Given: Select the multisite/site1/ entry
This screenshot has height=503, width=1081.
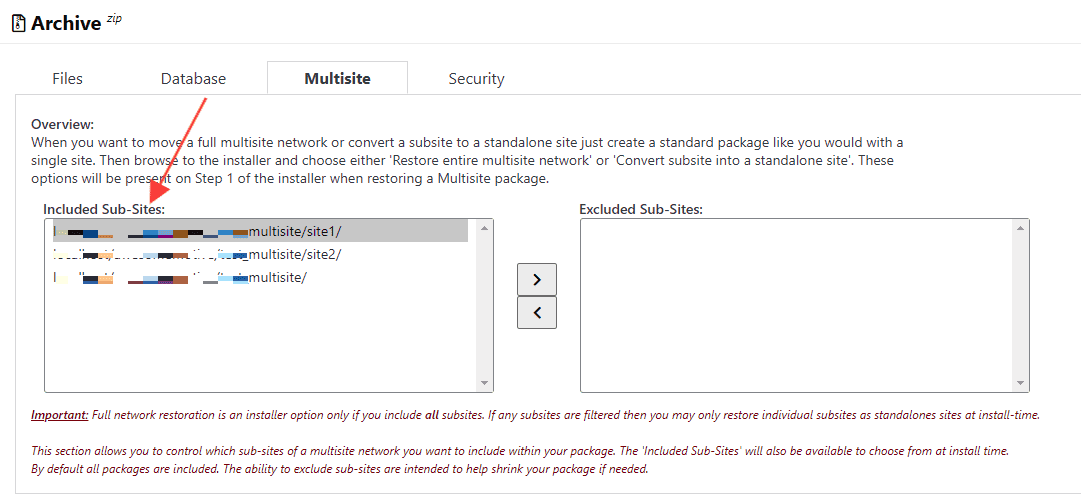Looking at the screenshot, I should [261, 232].
